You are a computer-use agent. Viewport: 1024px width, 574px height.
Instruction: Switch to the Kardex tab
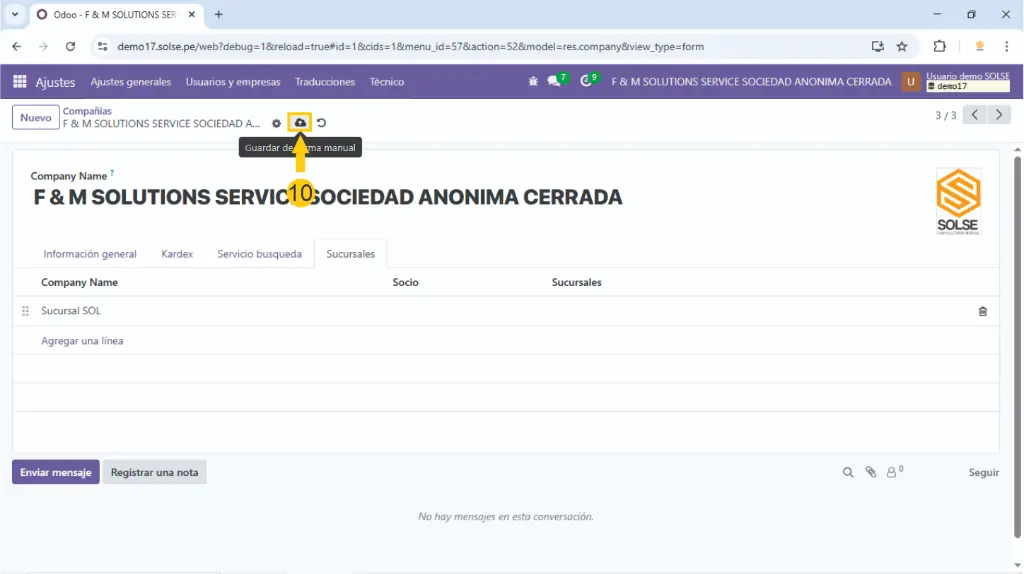click(x=177, y=254)
